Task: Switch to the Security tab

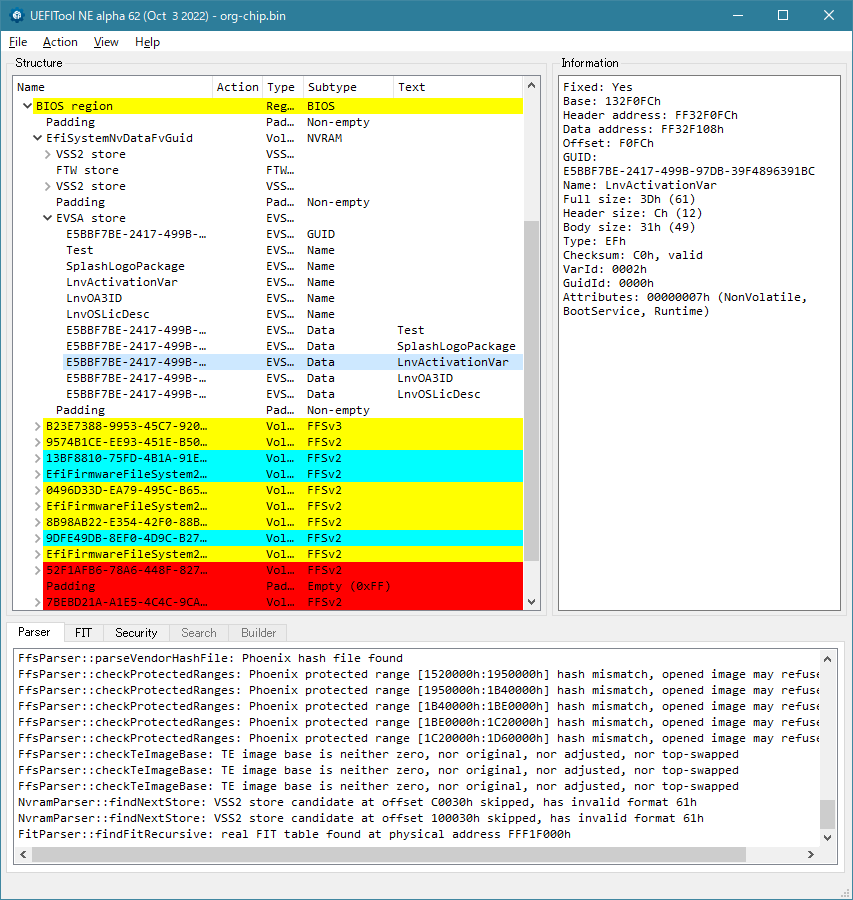Action: [136, 633]
